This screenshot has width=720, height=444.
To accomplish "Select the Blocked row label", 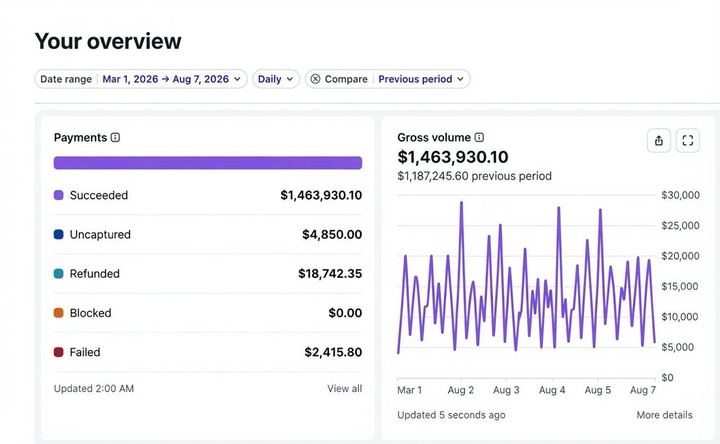I will [90, 313].
